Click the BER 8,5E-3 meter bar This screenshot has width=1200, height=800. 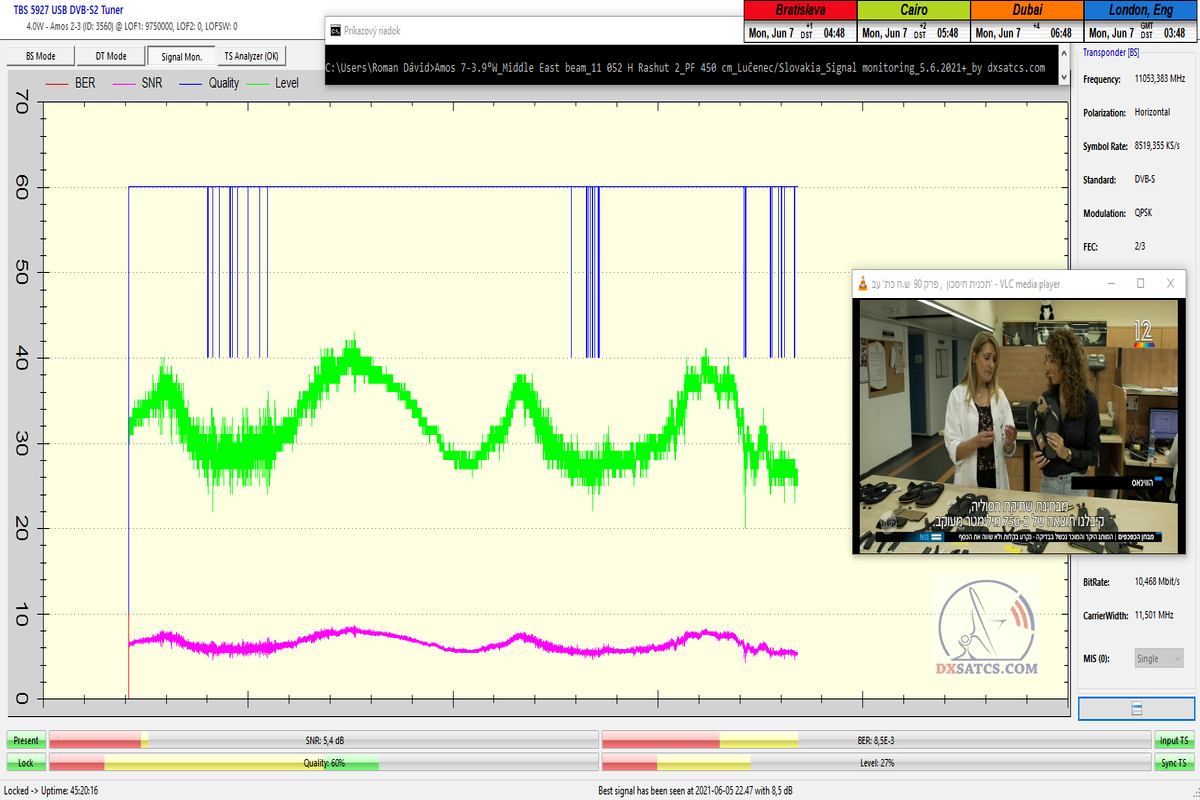[x=875, y=741]
